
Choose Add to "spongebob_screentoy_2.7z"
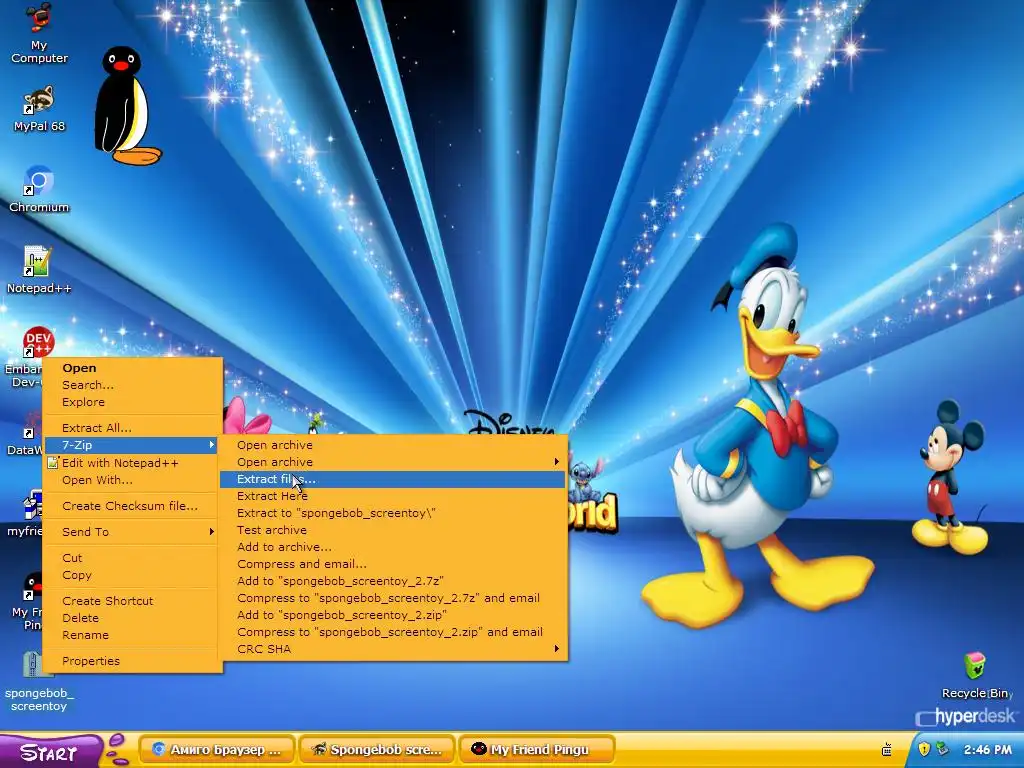392,581
